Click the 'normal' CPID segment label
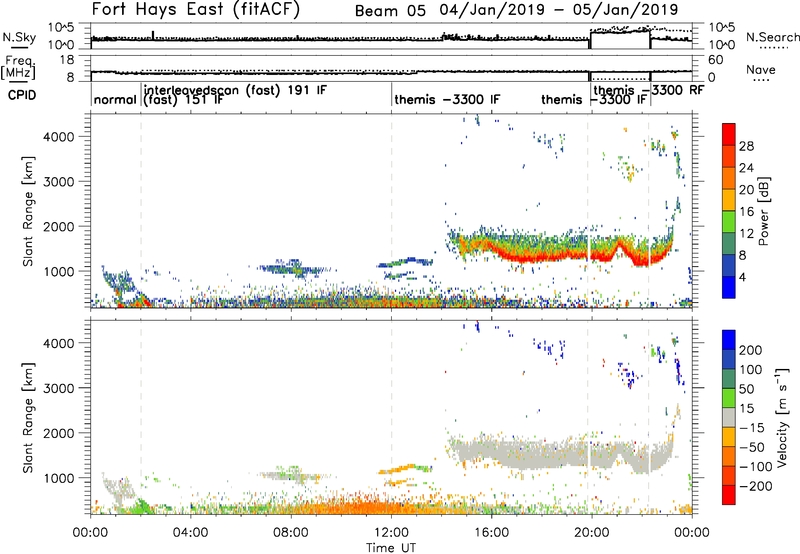The height and width of the screenshot is (554, 800). point(115,99)
